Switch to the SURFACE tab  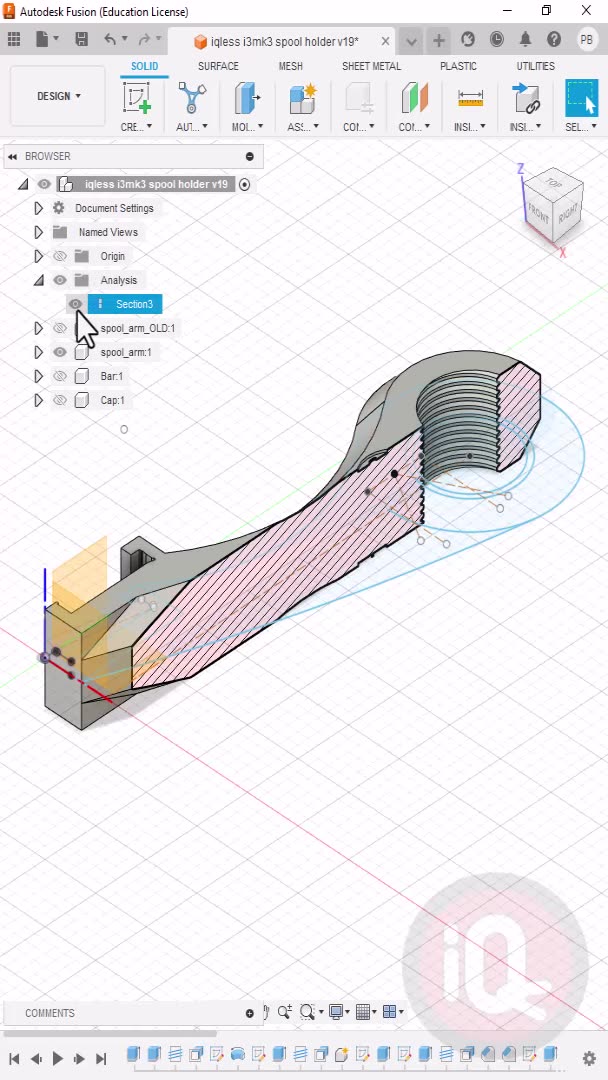pos(218,66)
